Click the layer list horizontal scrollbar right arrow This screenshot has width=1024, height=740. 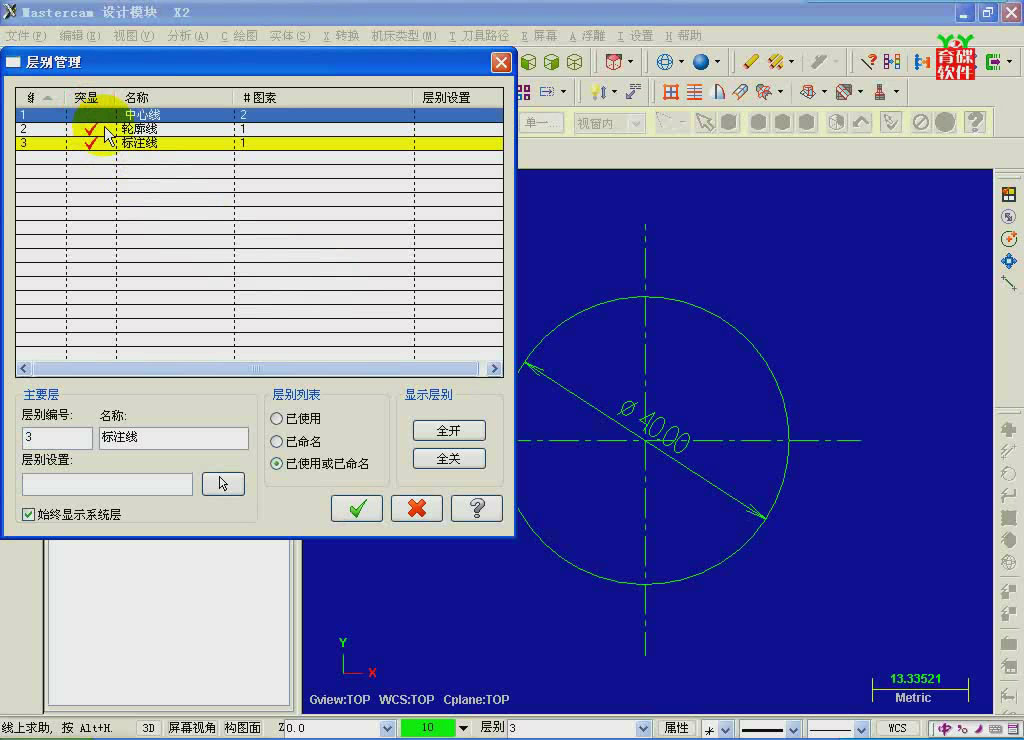pyautogui.click(x=494, y=368)
